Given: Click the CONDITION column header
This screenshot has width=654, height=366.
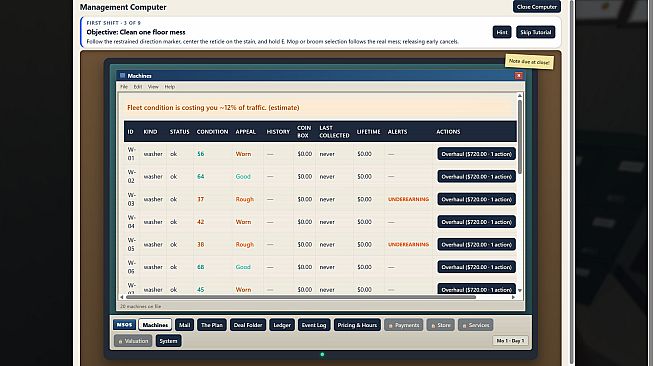Looking at the screenshot, I should tap(212, 131).
